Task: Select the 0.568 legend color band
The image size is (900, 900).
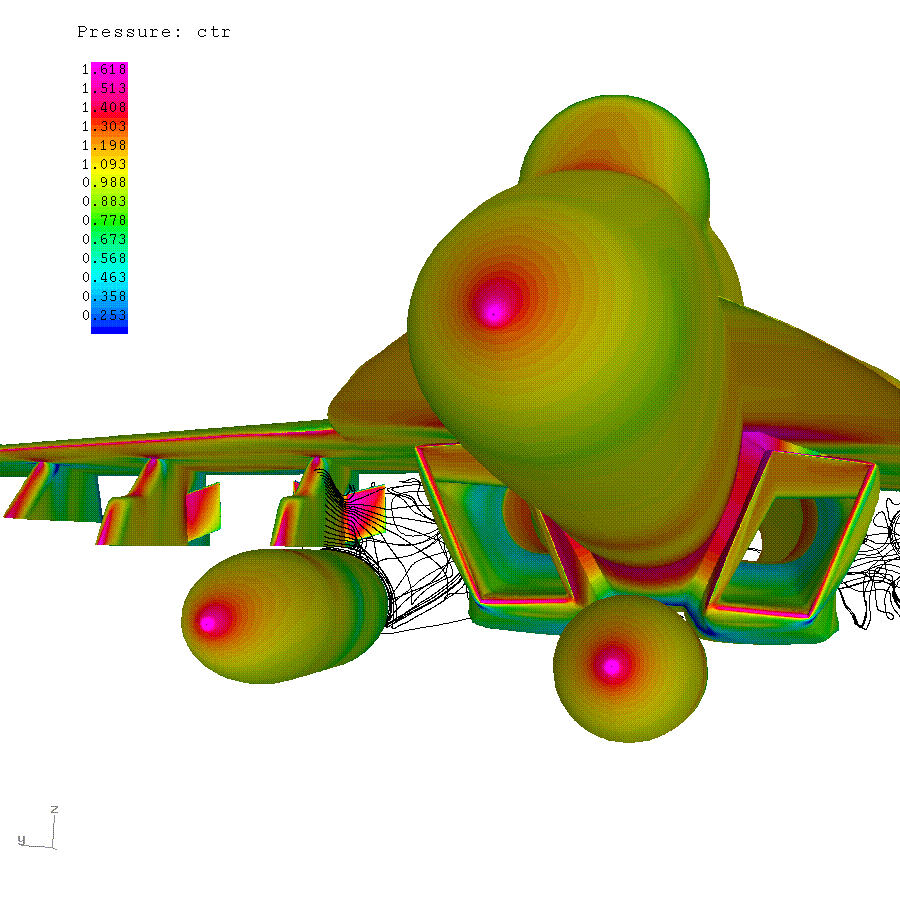Action: point(110,258)
